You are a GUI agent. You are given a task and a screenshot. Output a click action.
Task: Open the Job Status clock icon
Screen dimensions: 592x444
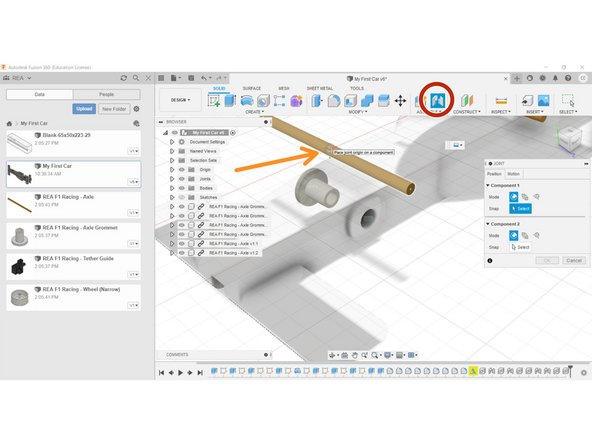tap(543, 78)
